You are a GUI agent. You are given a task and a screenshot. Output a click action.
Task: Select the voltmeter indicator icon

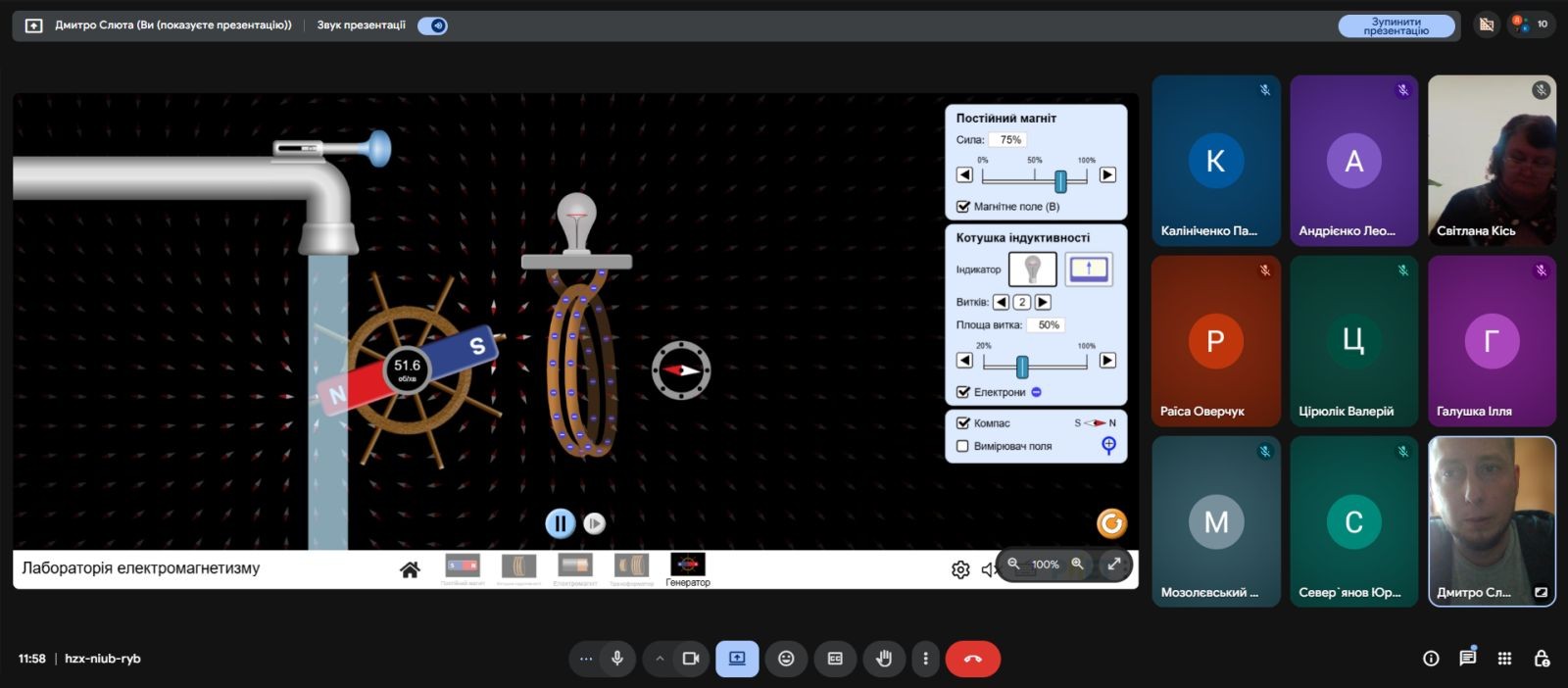coord(1088,269)
